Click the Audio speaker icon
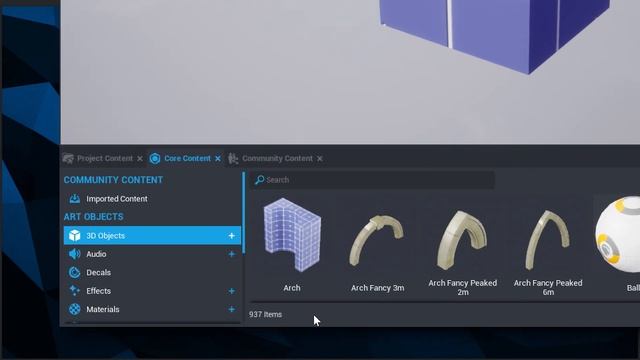The height and width of the screenshot is (360, 640). [74, 254]
